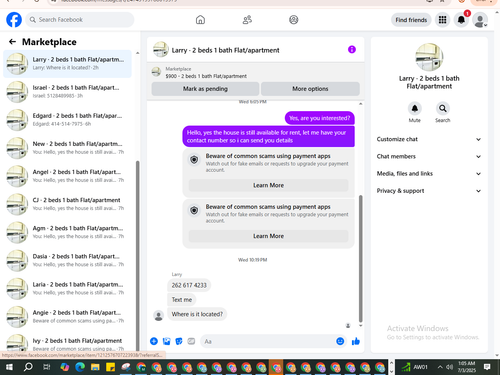The image size is (500, 375).
Task: Open the account profile avatar menu
Action: (x=480, y=20)
